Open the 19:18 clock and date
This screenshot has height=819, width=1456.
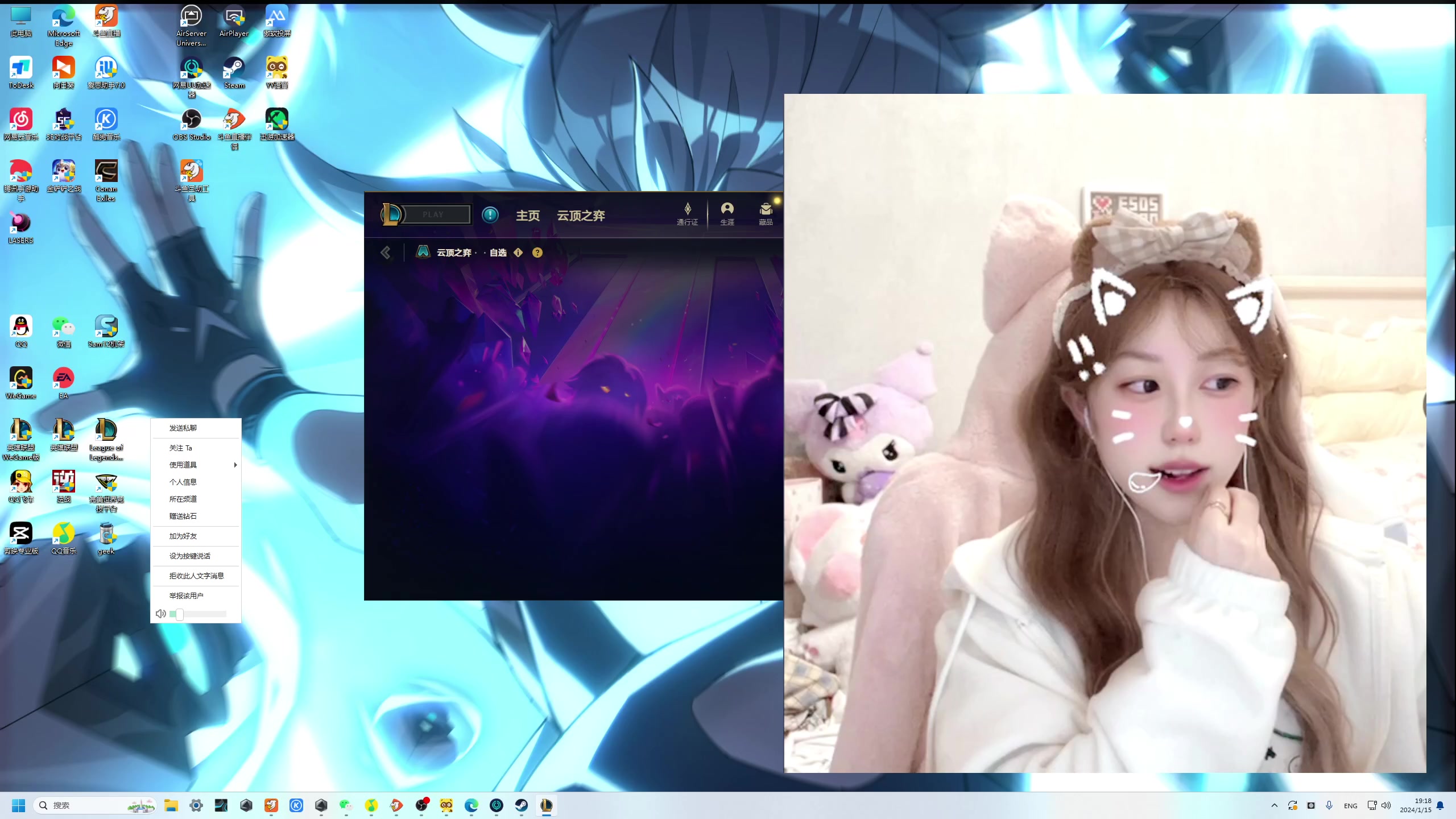pos(1416,805)
